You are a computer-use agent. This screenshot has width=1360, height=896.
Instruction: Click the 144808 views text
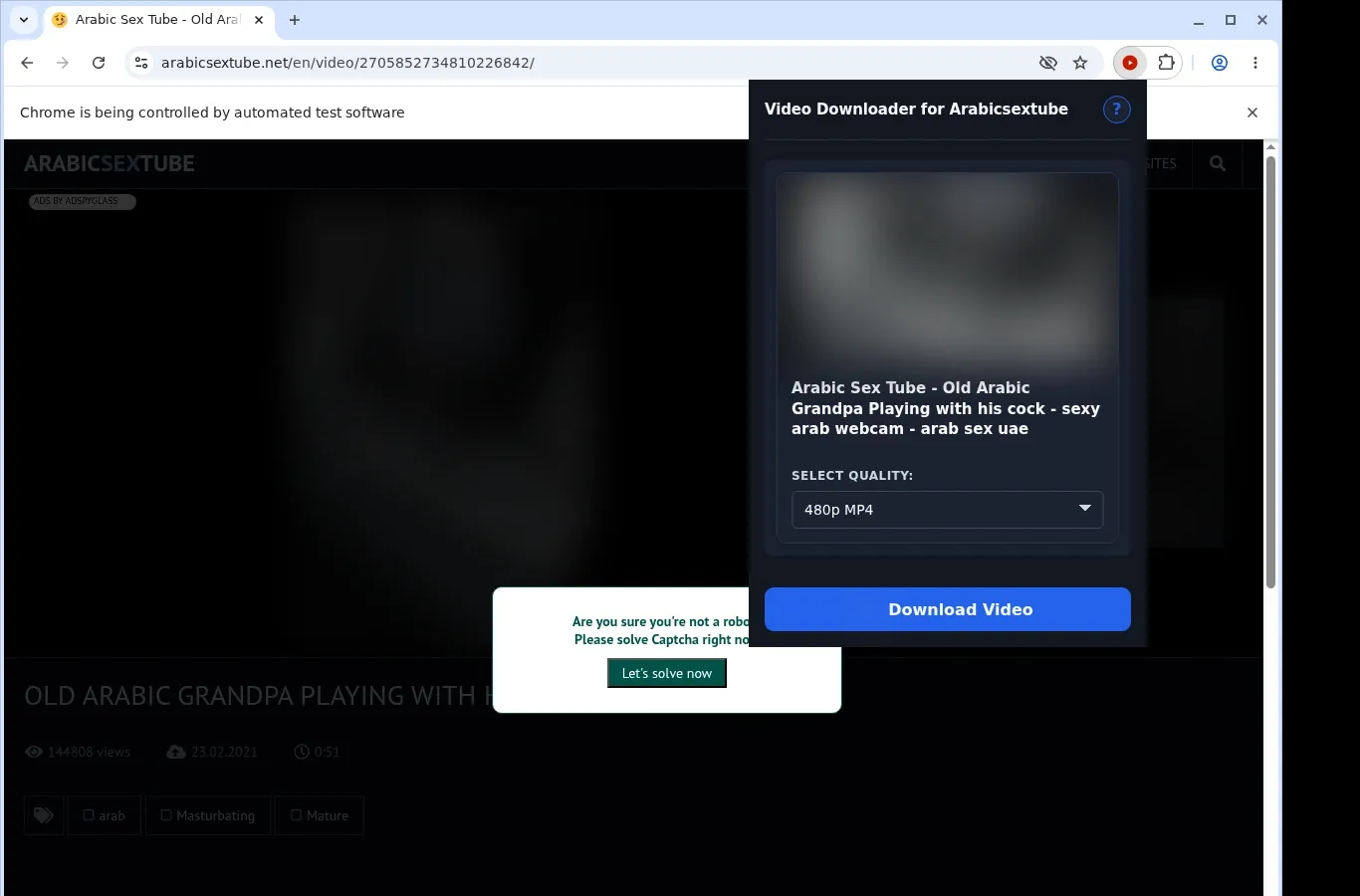coord(90,752)
